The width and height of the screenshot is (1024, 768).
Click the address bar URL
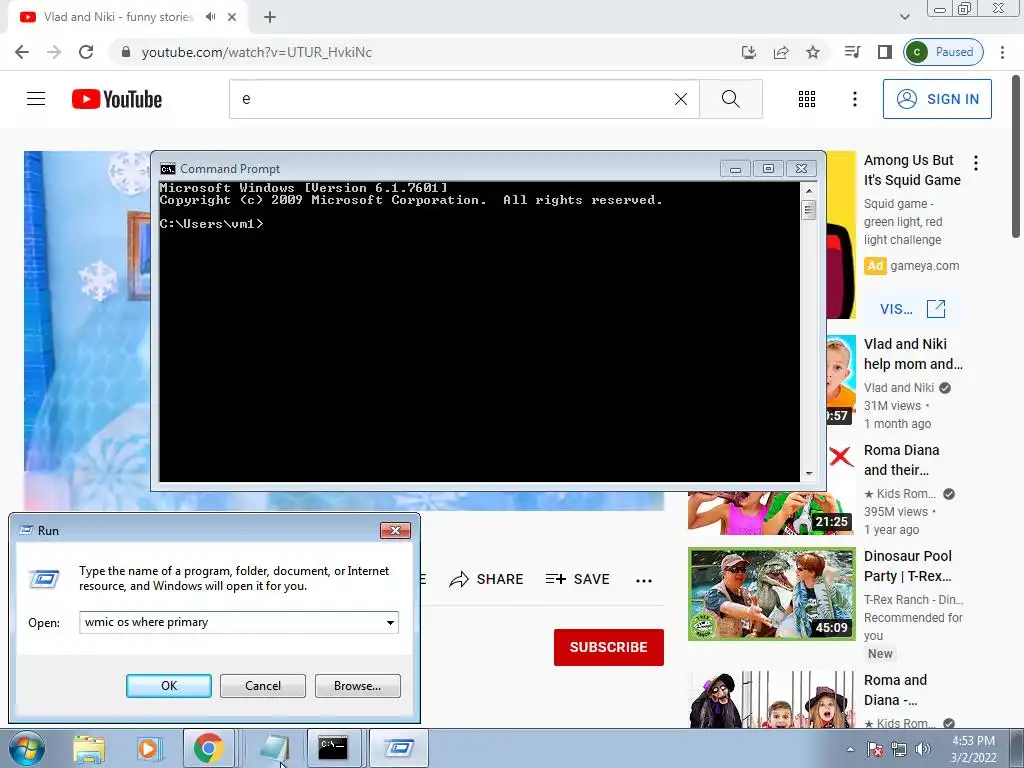tap(257, 52)
